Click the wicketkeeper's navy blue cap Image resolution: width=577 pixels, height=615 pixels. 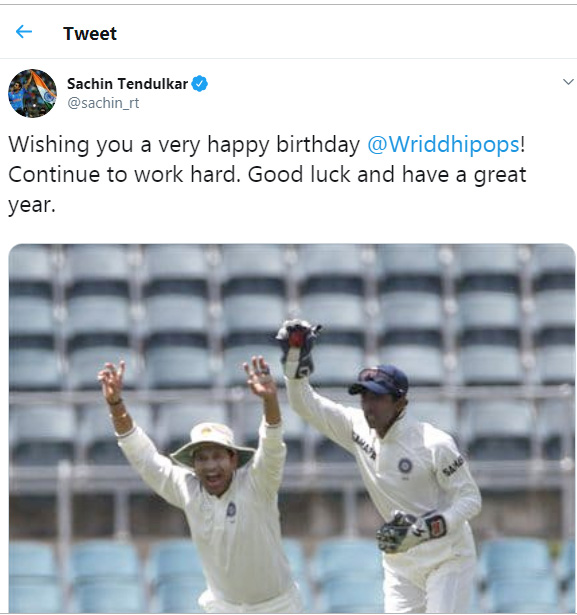(379, 380)
